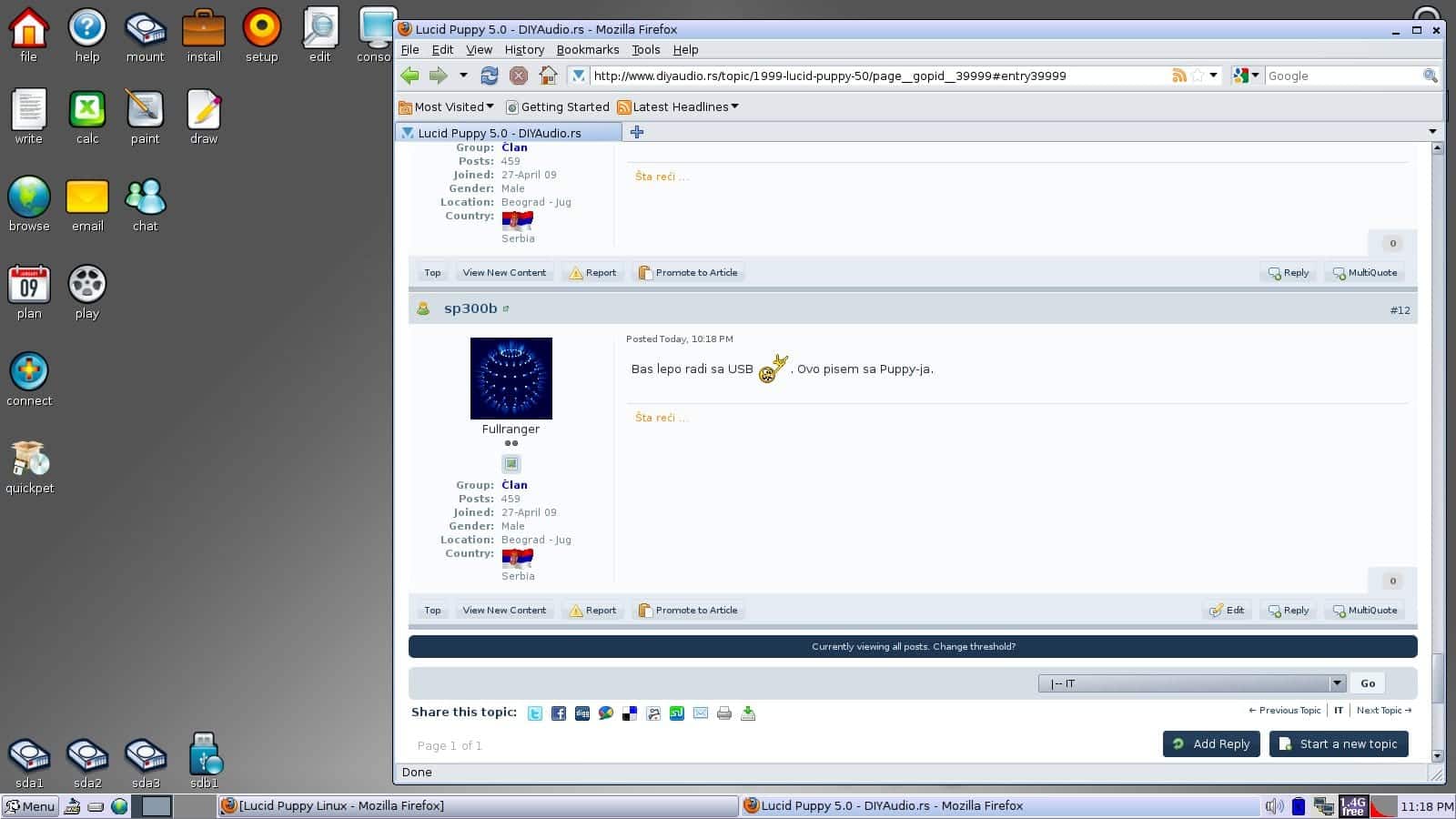This screenshot has width=1456, height=819.
Task: Launch the chat desktop icon
Action: click(x=146, y=206)
